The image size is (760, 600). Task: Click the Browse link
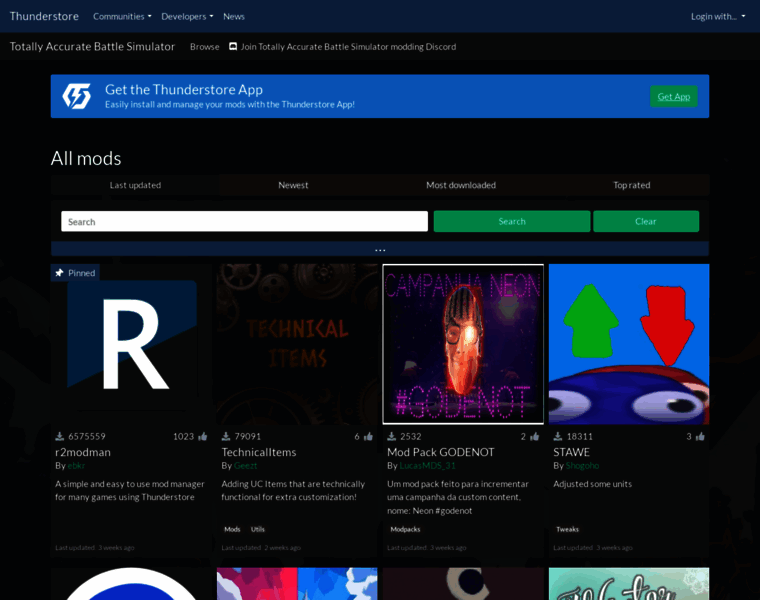pyautogui.click(x=205, y=47)
